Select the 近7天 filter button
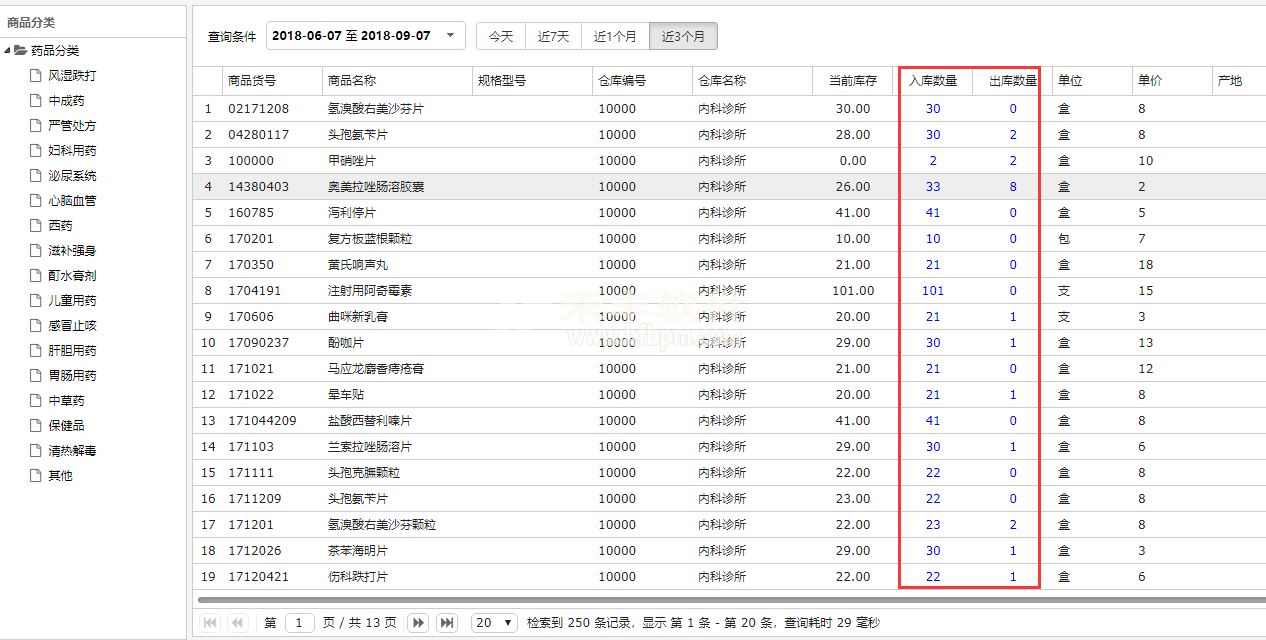This screenshot has height=640, width=1266. [x=553, y=36]
